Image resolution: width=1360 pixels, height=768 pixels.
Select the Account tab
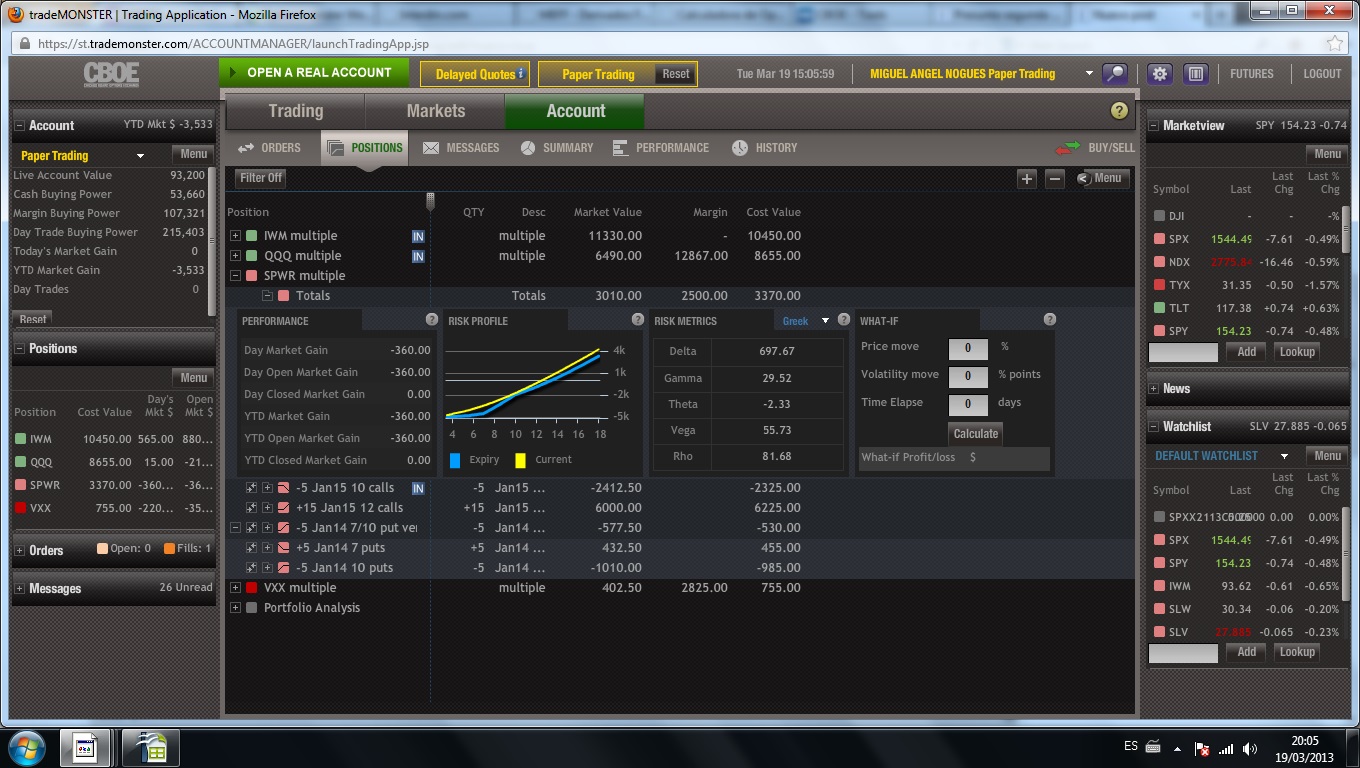tap(575, 112)
